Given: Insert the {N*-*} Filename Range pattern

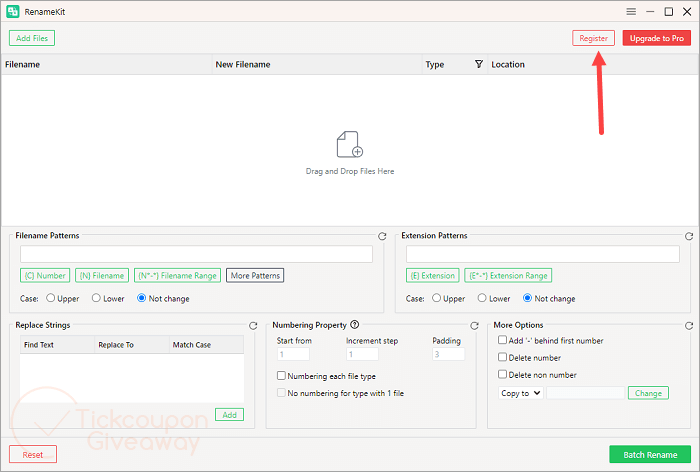Looking at the screenshot, I should 177,276.
